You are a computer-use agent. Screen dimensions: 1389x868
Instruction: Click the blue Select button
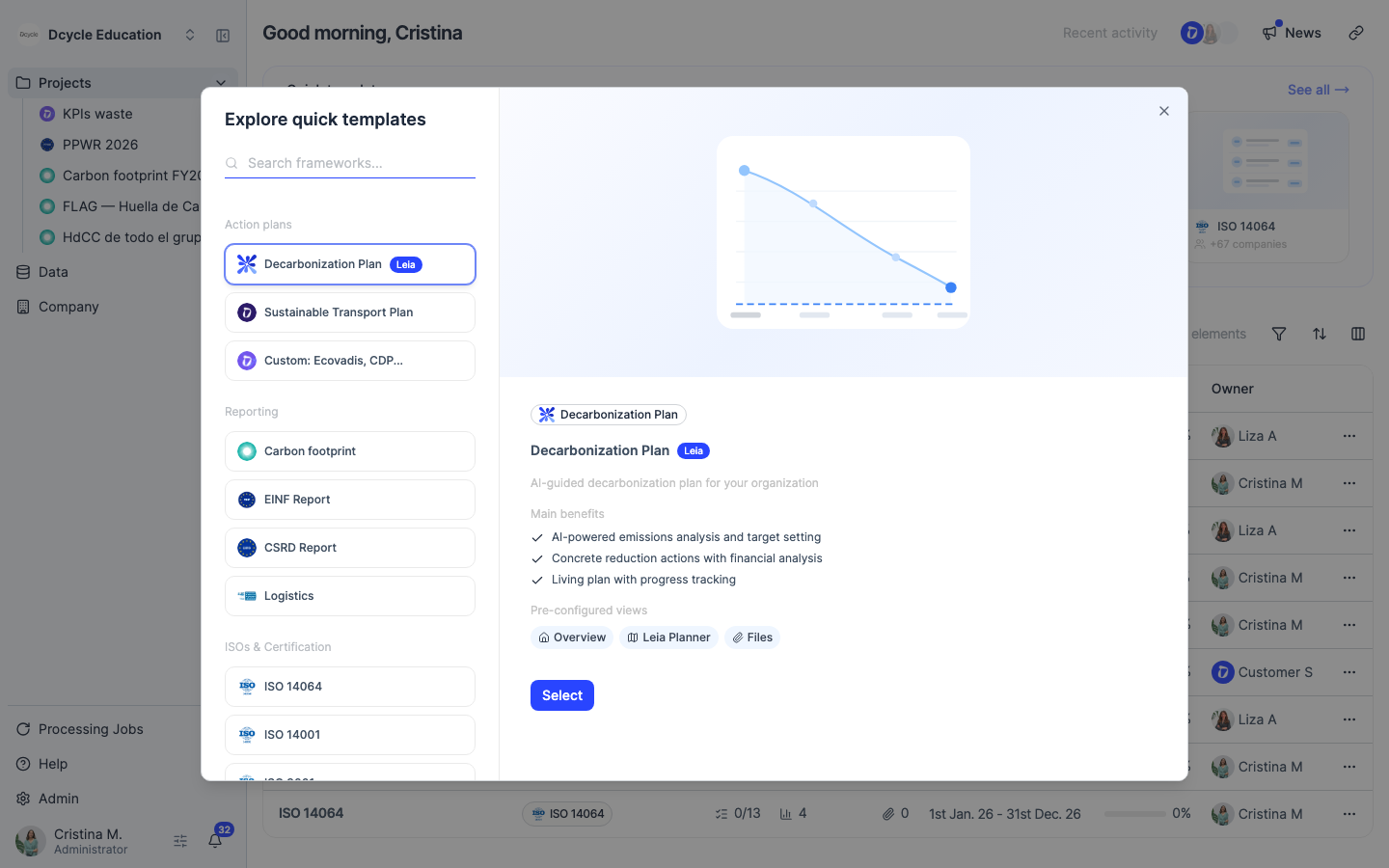pyautogui.click(x=562, y=695)
